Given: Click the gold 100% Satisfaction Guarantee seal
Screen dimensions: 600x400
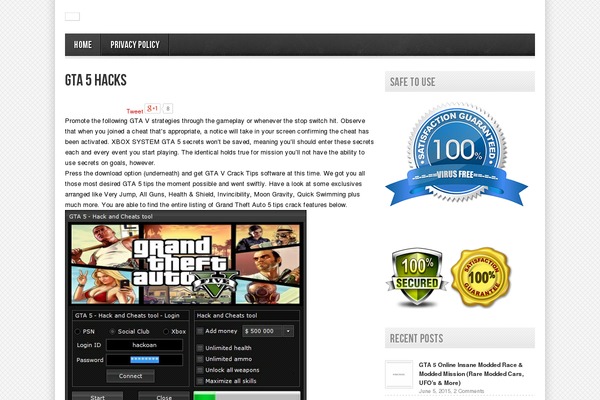Looking at the screenshot, I should tap(481, 277).
